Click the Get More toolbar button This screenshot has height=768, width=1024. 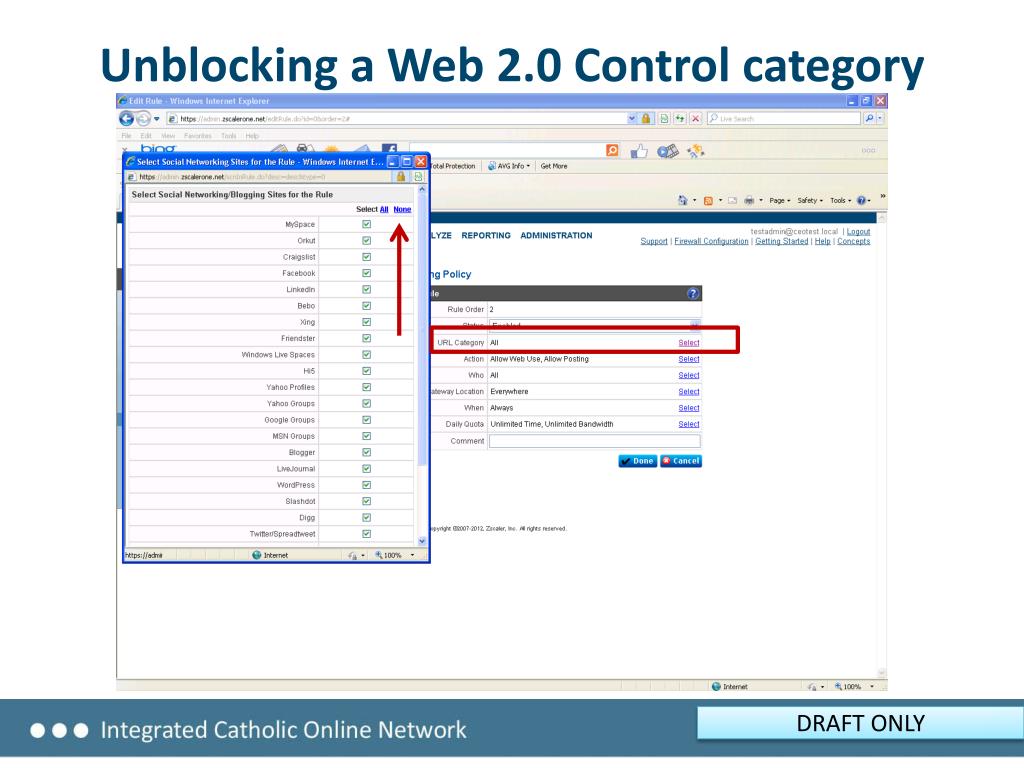point(554,166)
